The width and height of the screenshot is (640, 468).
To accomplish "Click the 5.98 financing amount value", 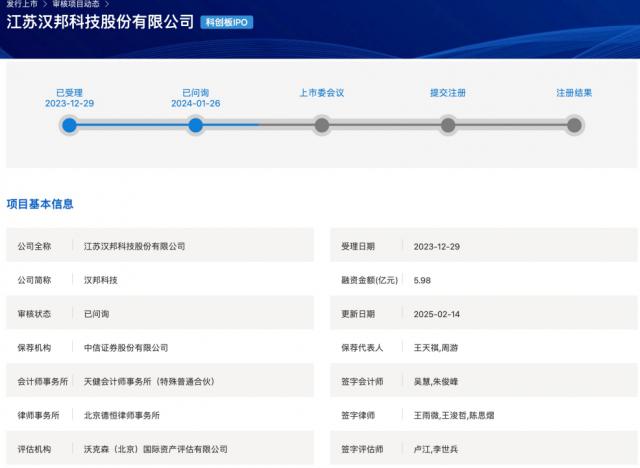I will click(x=424, y=280).
